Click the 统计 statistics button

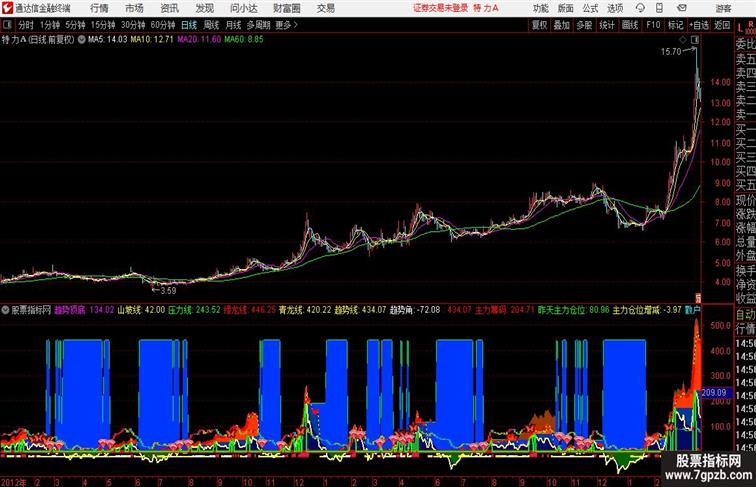607,25
